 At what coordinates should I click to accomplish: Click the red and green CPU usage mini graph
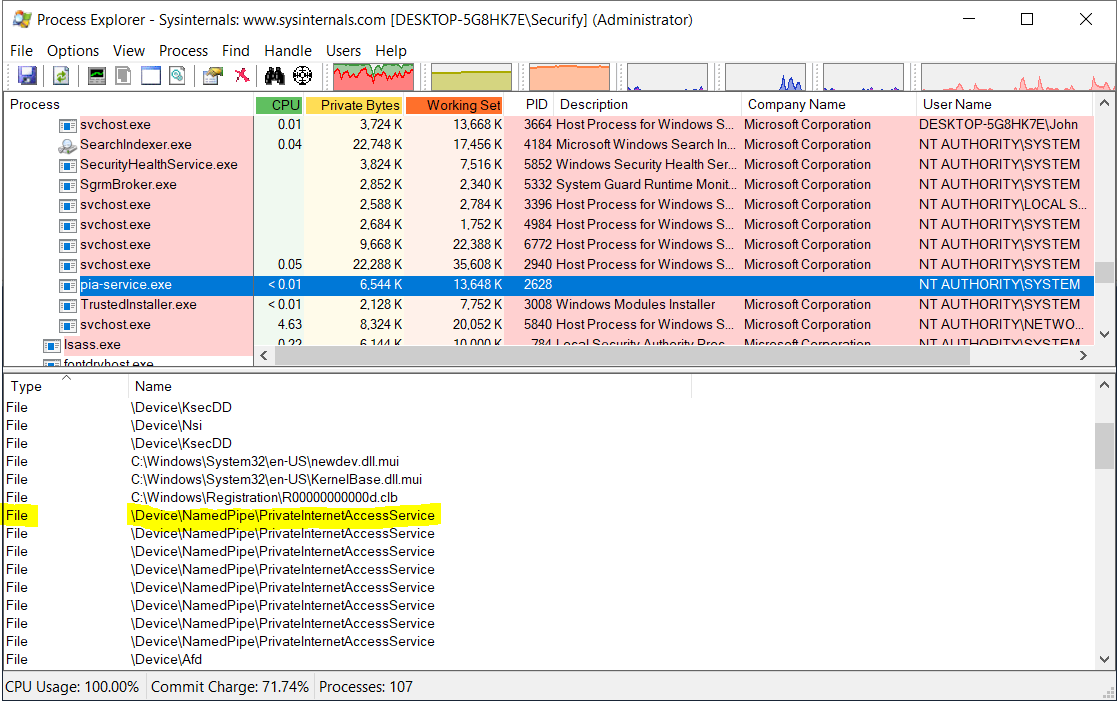pyautogui.click(x=373, y=77)
